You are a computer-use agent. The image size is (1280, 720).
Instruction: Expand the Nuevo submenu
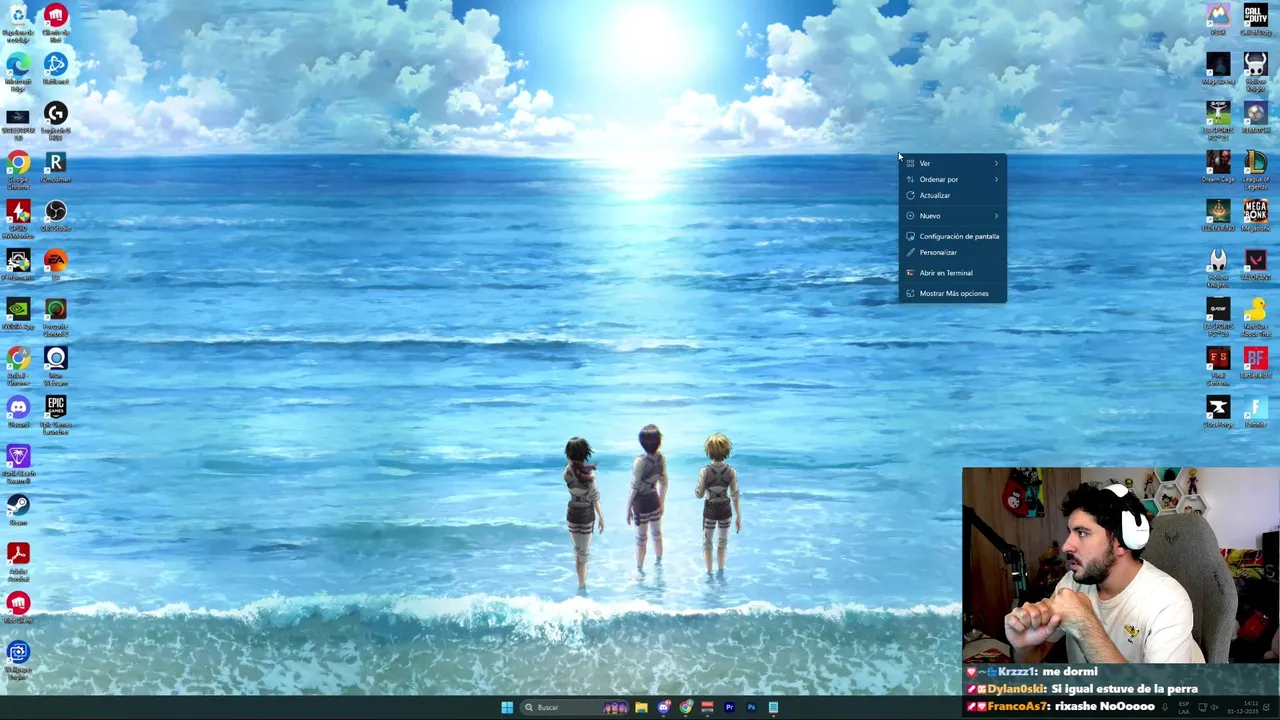[952, 216]
